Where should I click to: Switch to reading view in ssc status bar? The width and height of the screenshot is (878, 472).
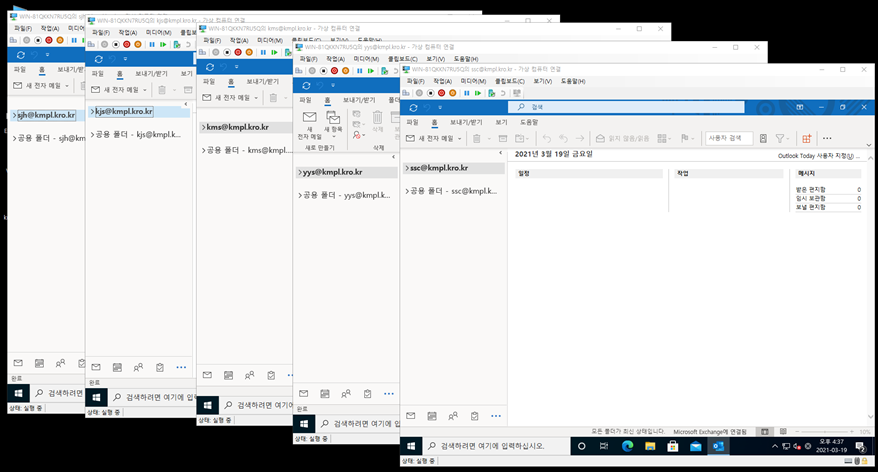[x=783, y=432]
